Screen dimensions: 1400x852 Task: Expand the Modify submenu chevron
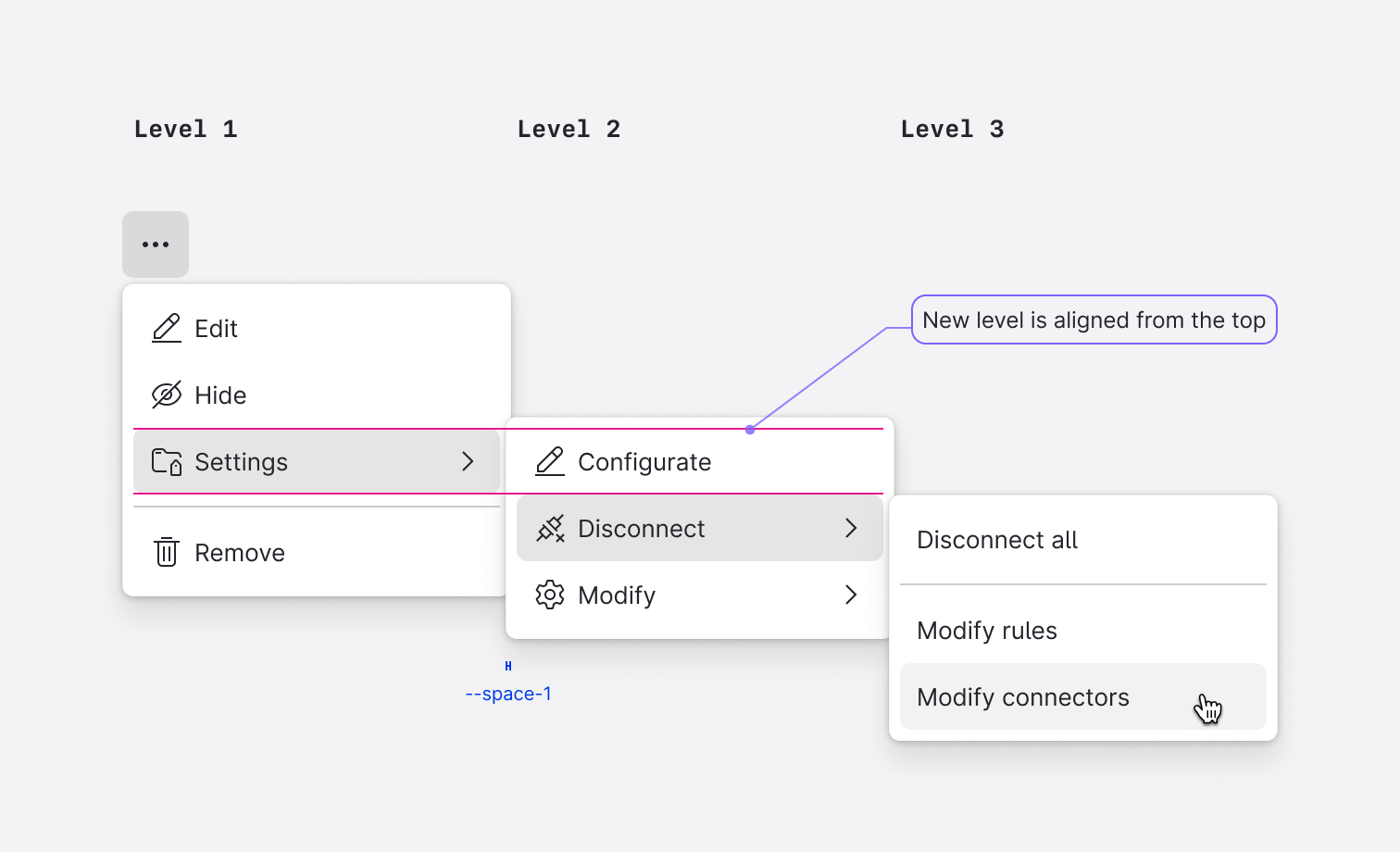coord(851,595)
